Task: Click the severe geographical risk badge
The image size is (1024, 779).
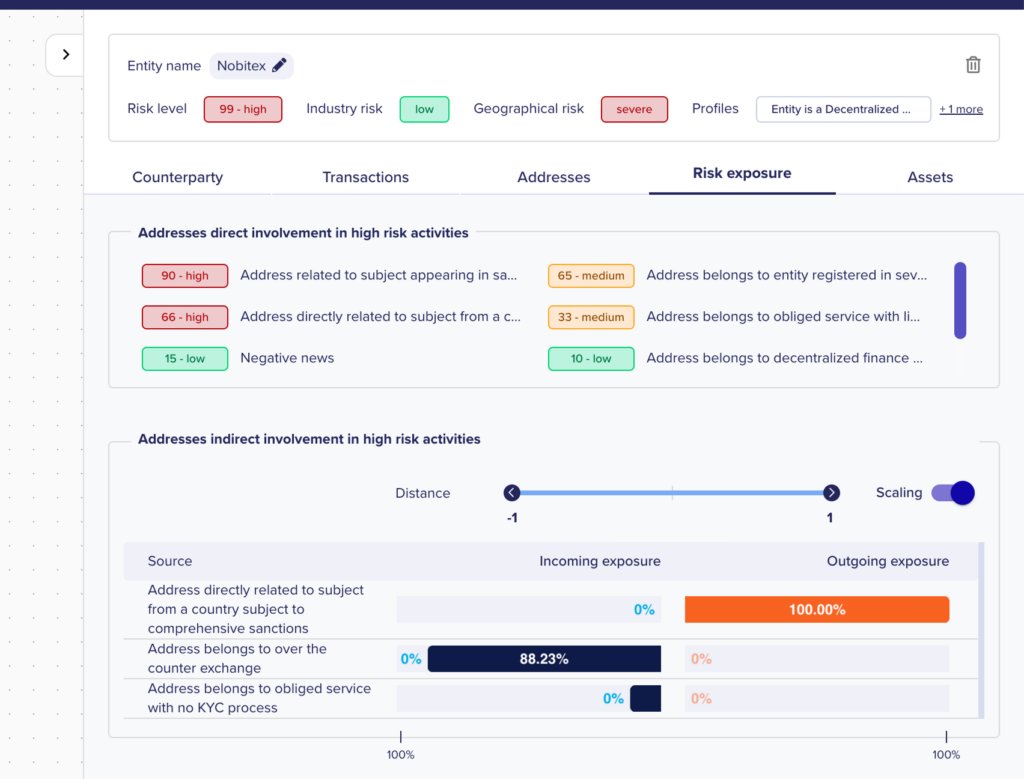Action: point(634,109)
